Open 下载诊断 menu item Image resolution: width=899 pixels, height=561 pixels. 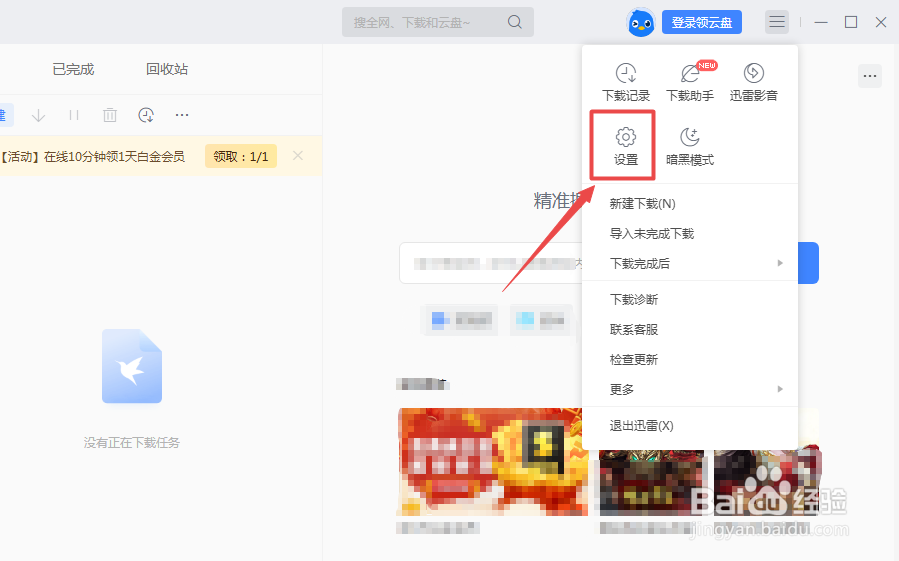(690, 299)
